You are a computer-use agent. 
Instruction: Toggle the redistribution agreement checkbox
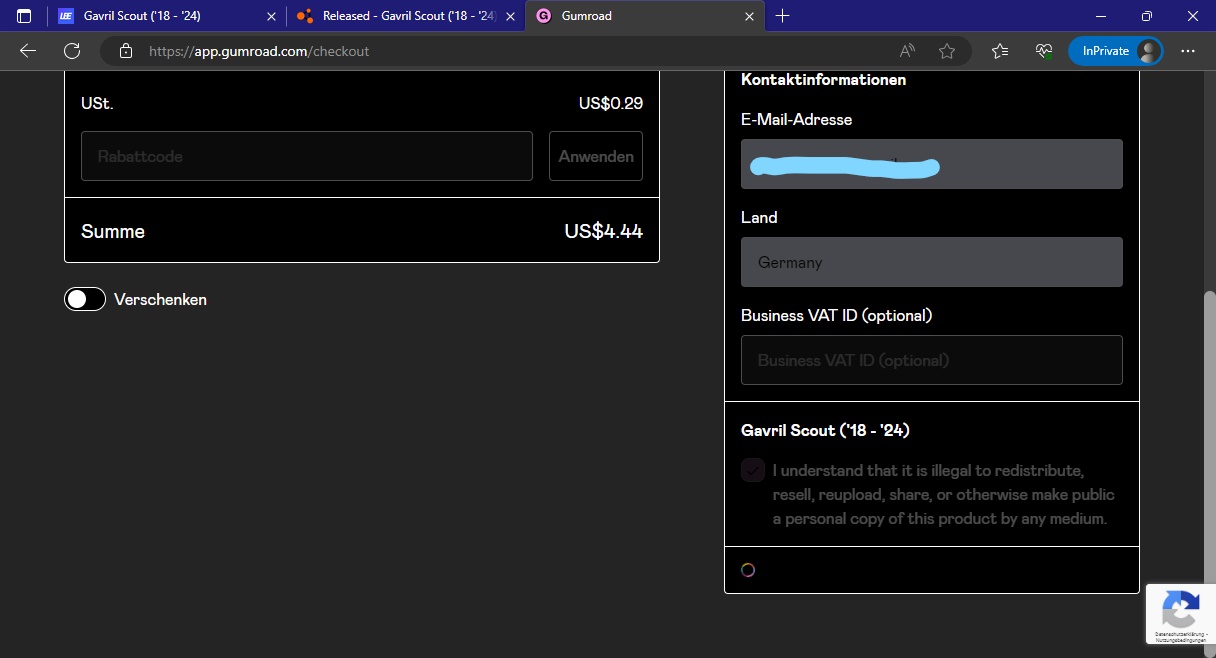point(753,470)
